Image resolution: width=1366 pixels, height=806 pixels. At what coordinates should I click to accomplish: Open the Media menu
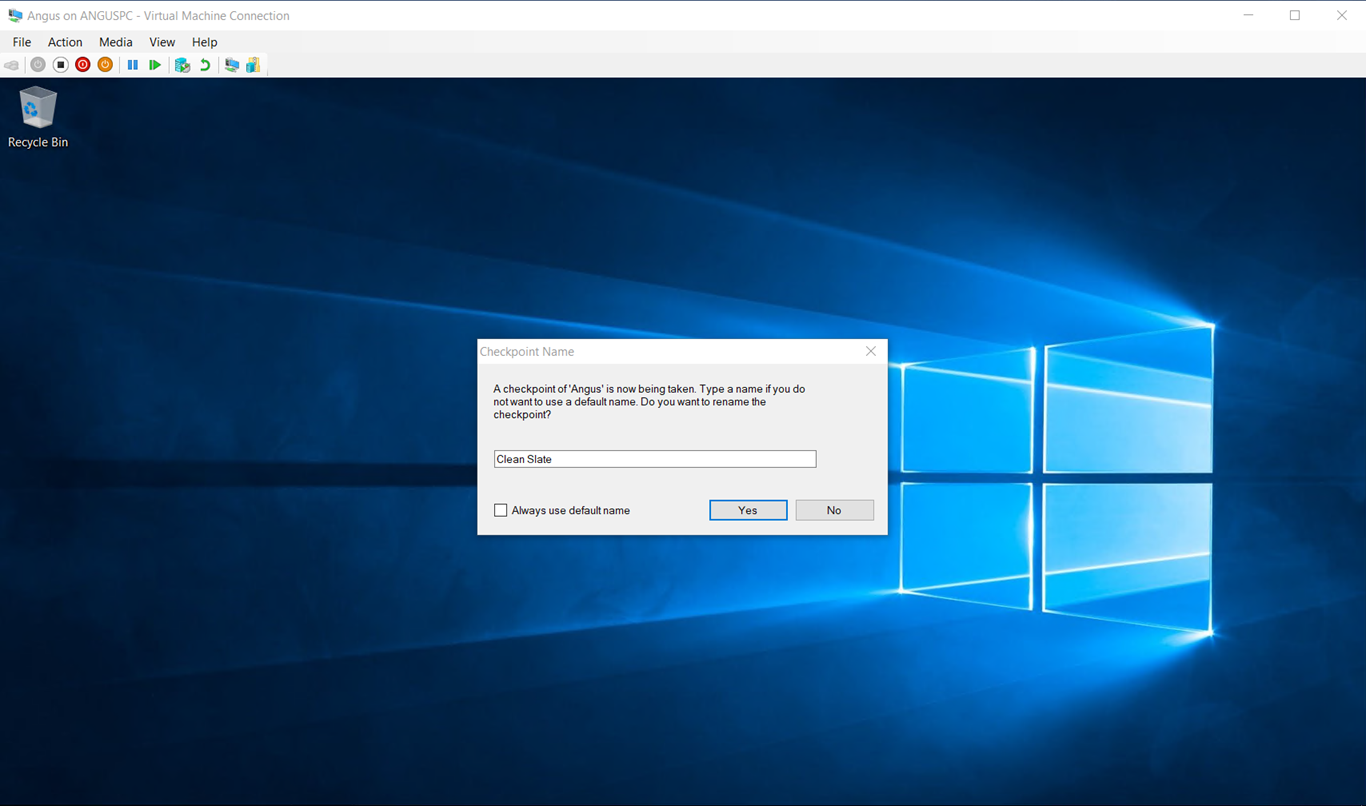(x=115, y=42)
